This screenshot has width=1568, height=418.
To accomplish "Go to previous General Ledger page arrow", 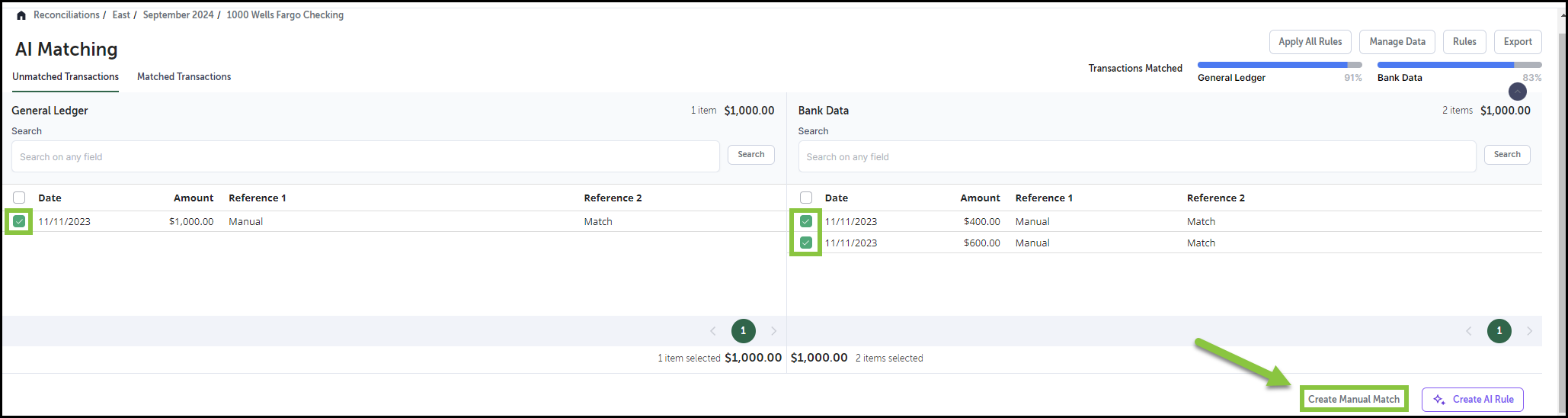I will (x=713, y=331).
